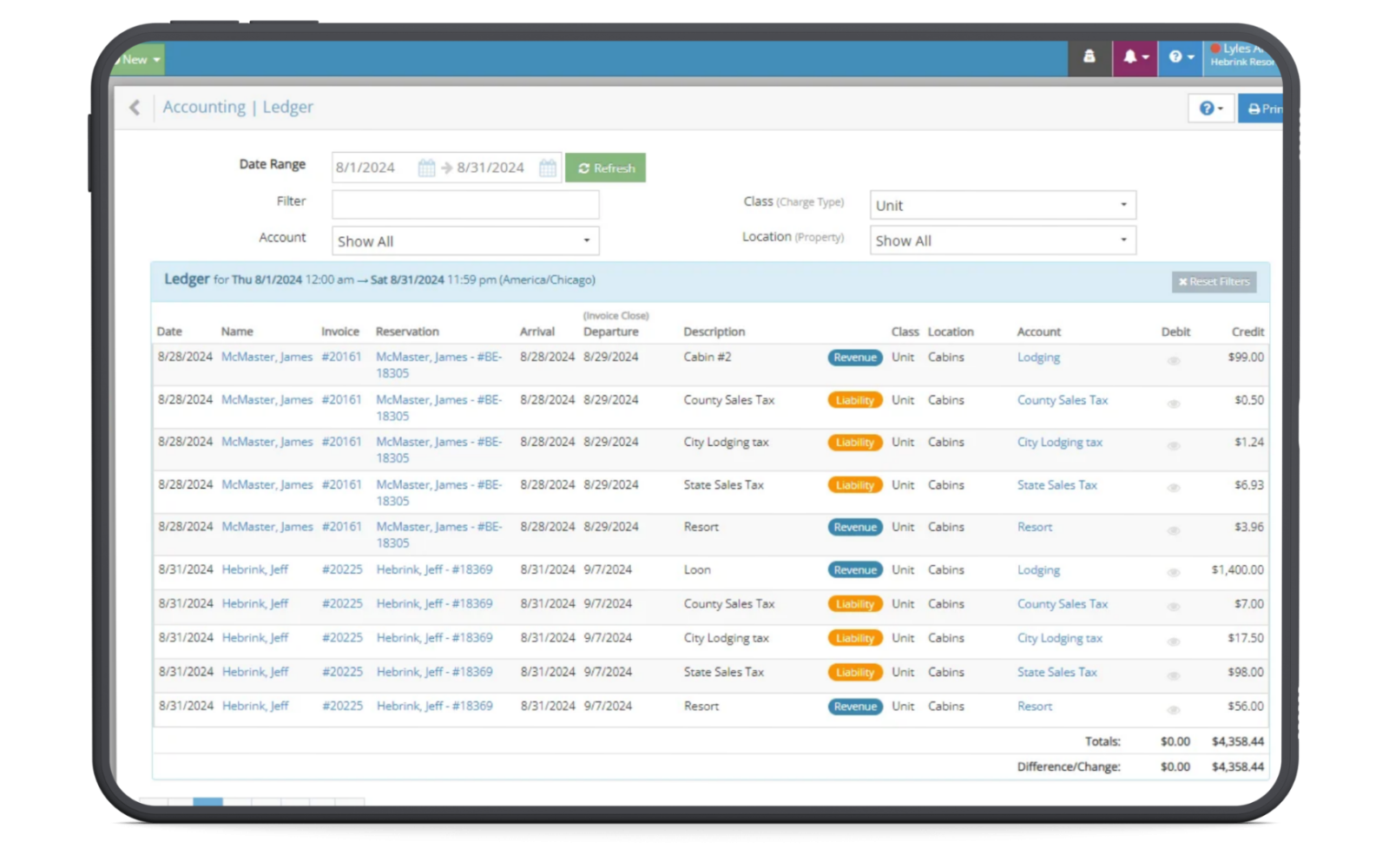This screenshot has width=1389, height=868.
Task: Click the page help question-mark button
Action: point(1211,108)
